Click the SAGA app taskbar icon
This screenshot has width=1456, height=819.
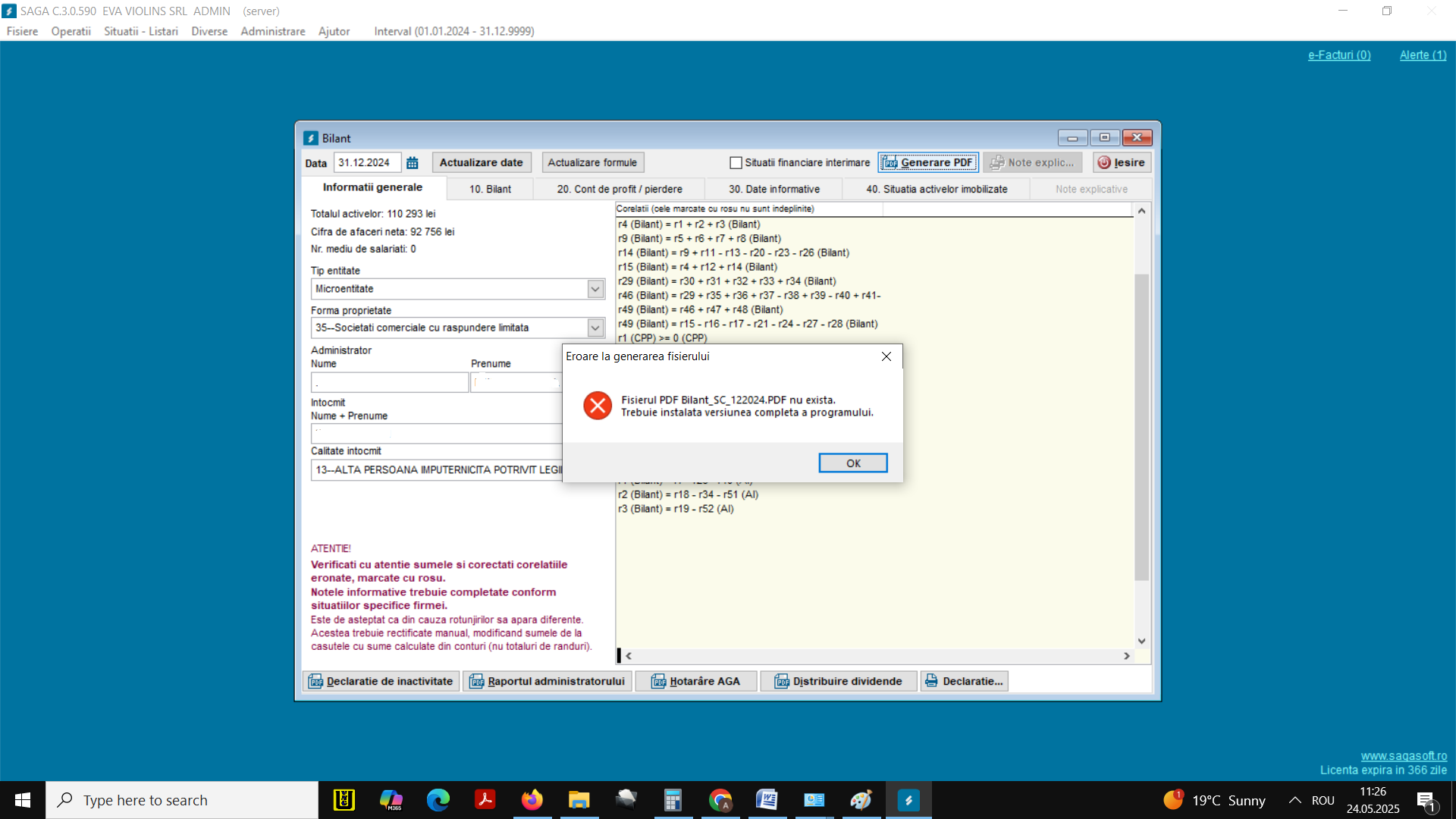click(908, 800)
